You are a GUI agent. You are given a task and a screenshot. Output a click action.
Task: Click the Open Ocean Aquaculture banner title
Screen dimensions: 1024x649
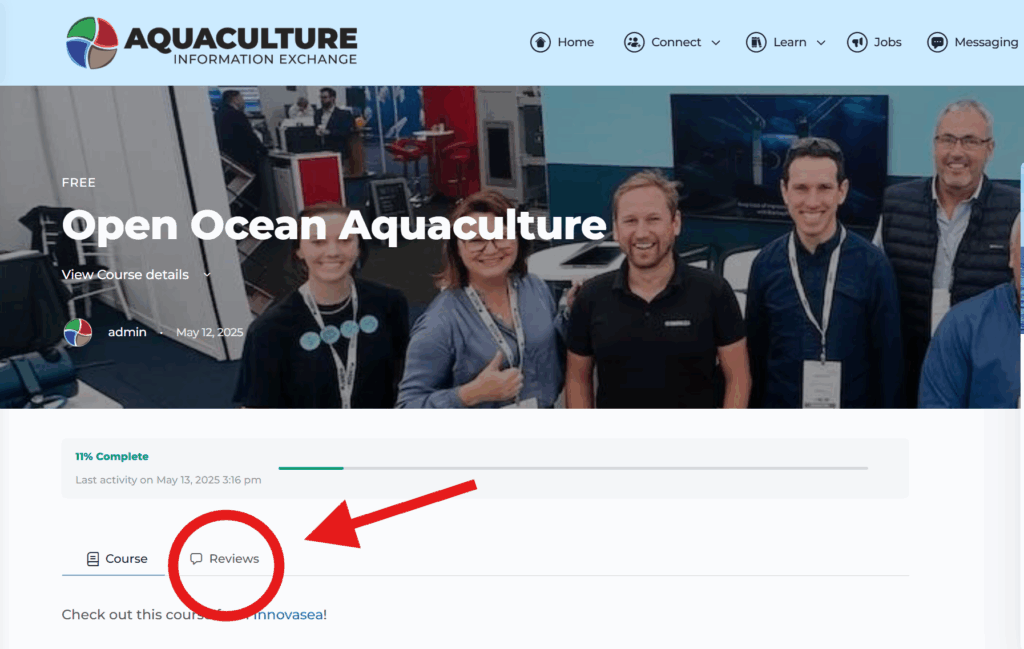[x=334, y=225]
